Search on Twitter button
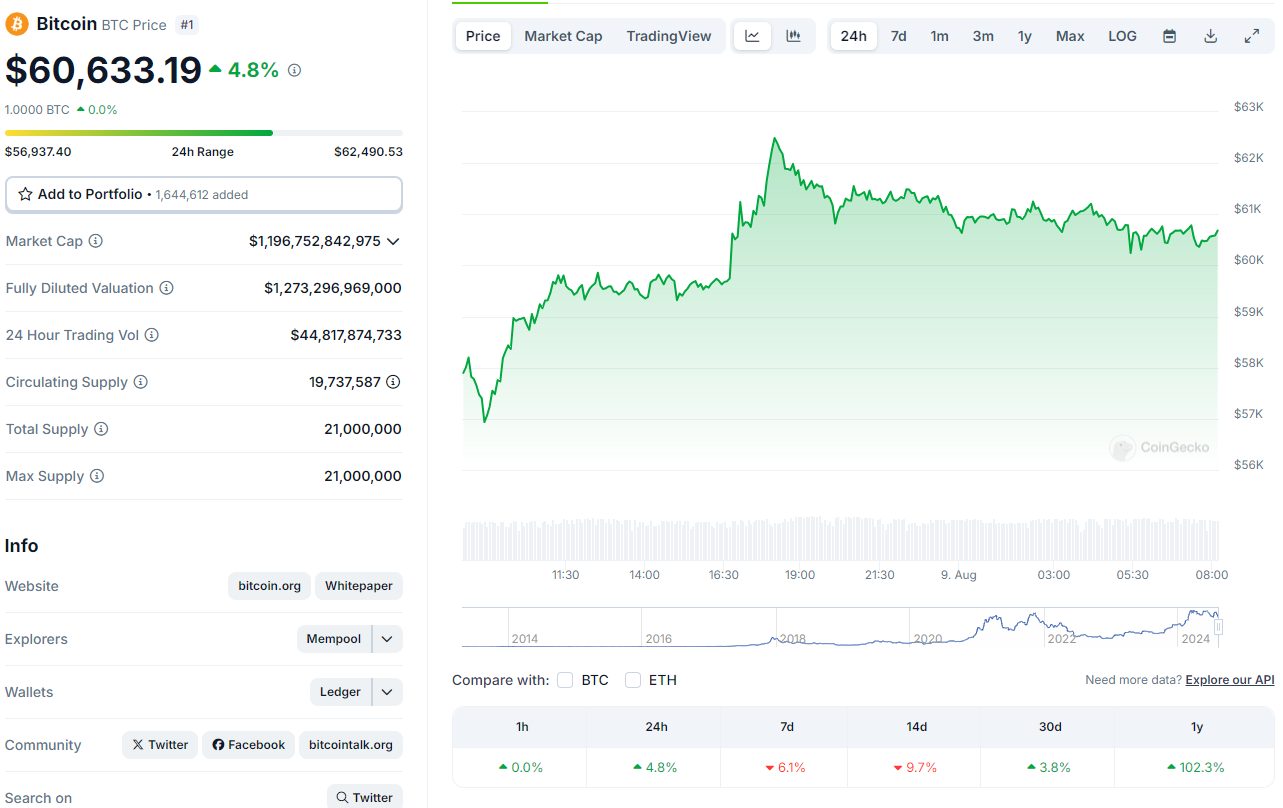The height and width of the screenshot is (808, 1283). pos(365,797)
